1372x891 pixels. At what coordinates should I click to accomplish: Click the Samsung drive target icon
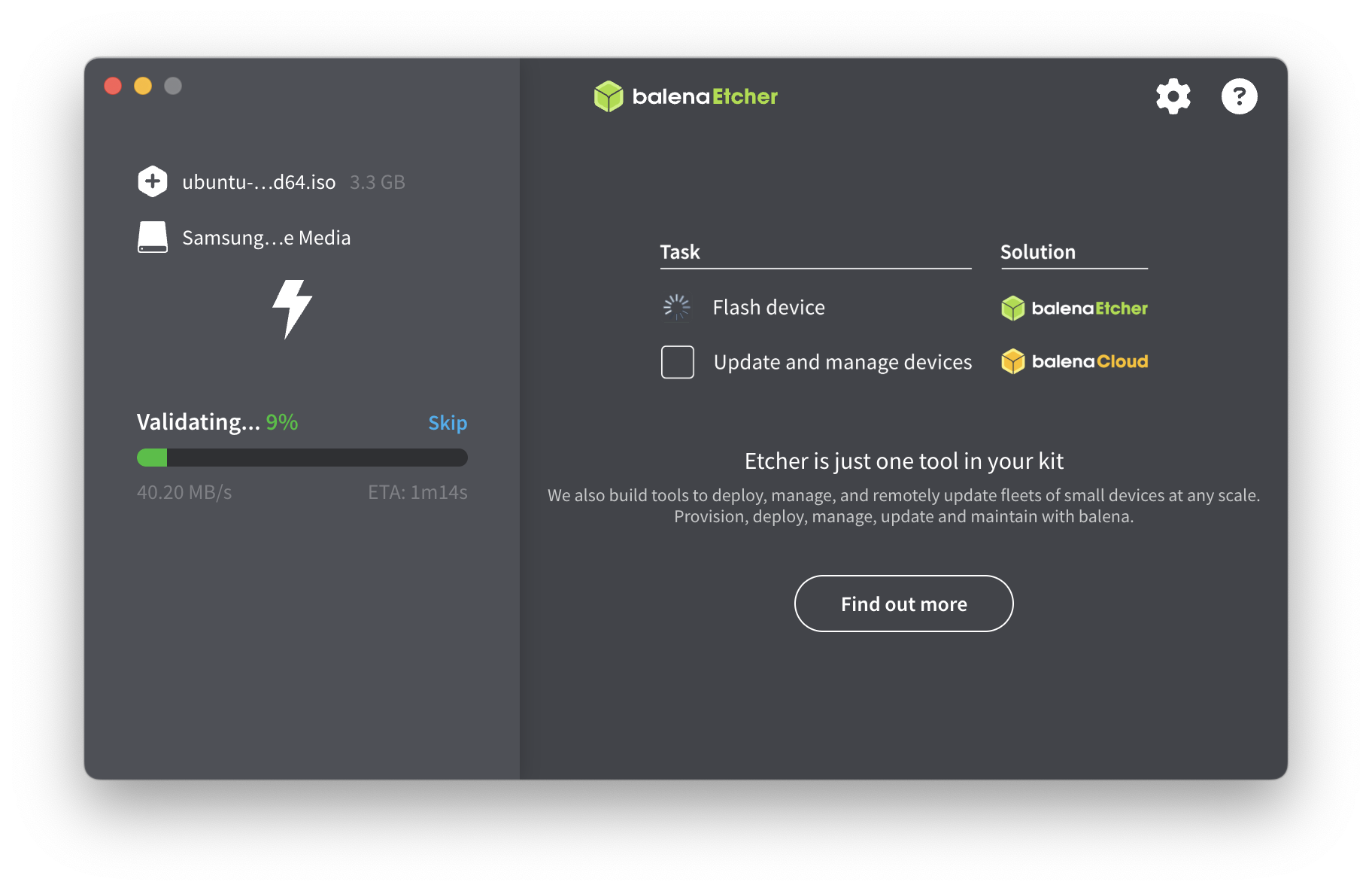pyautogui.click(x=153, y=237)
